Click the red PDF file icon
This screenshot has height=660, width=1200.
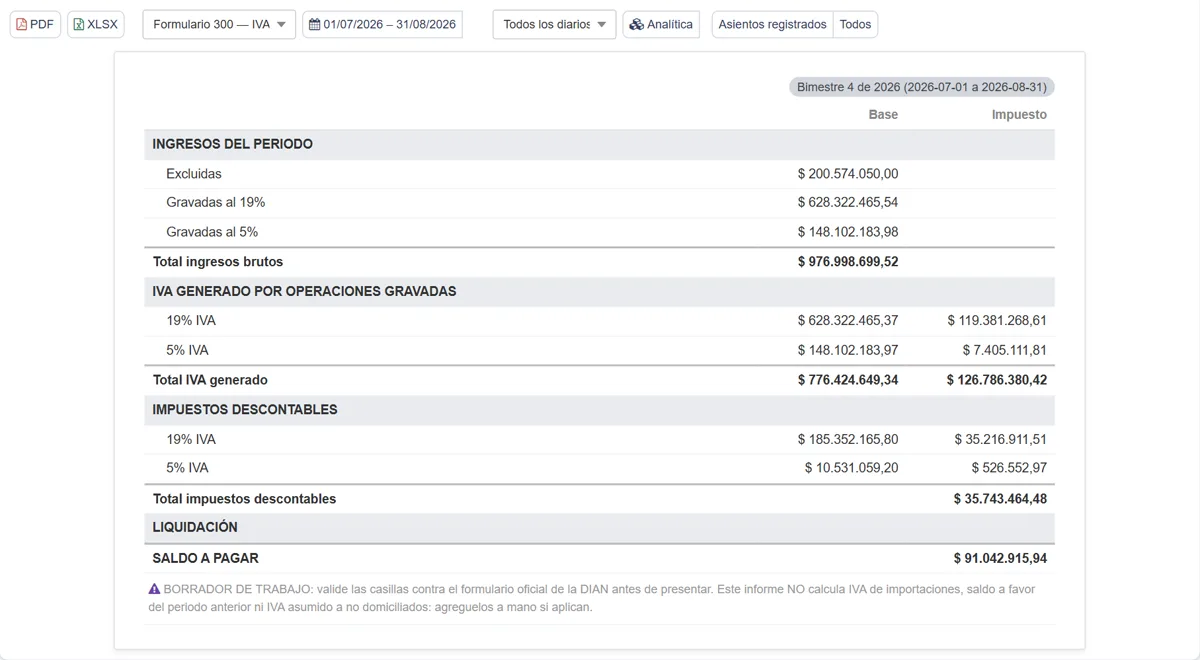coord(22,24)
